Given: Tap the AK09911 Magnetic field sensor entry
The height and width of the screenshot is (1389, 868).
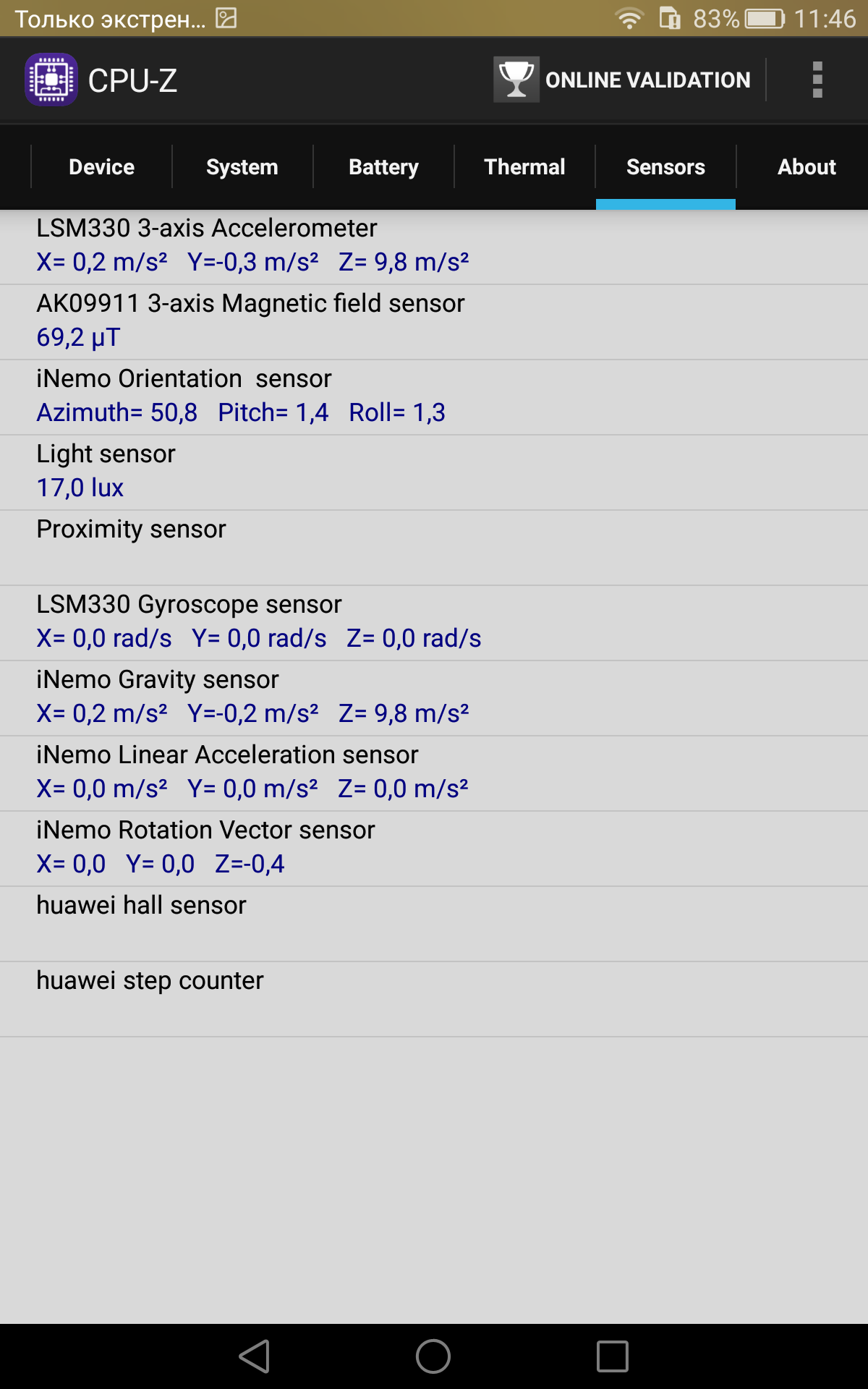Looking at the screenshot, I should [434, 322].
